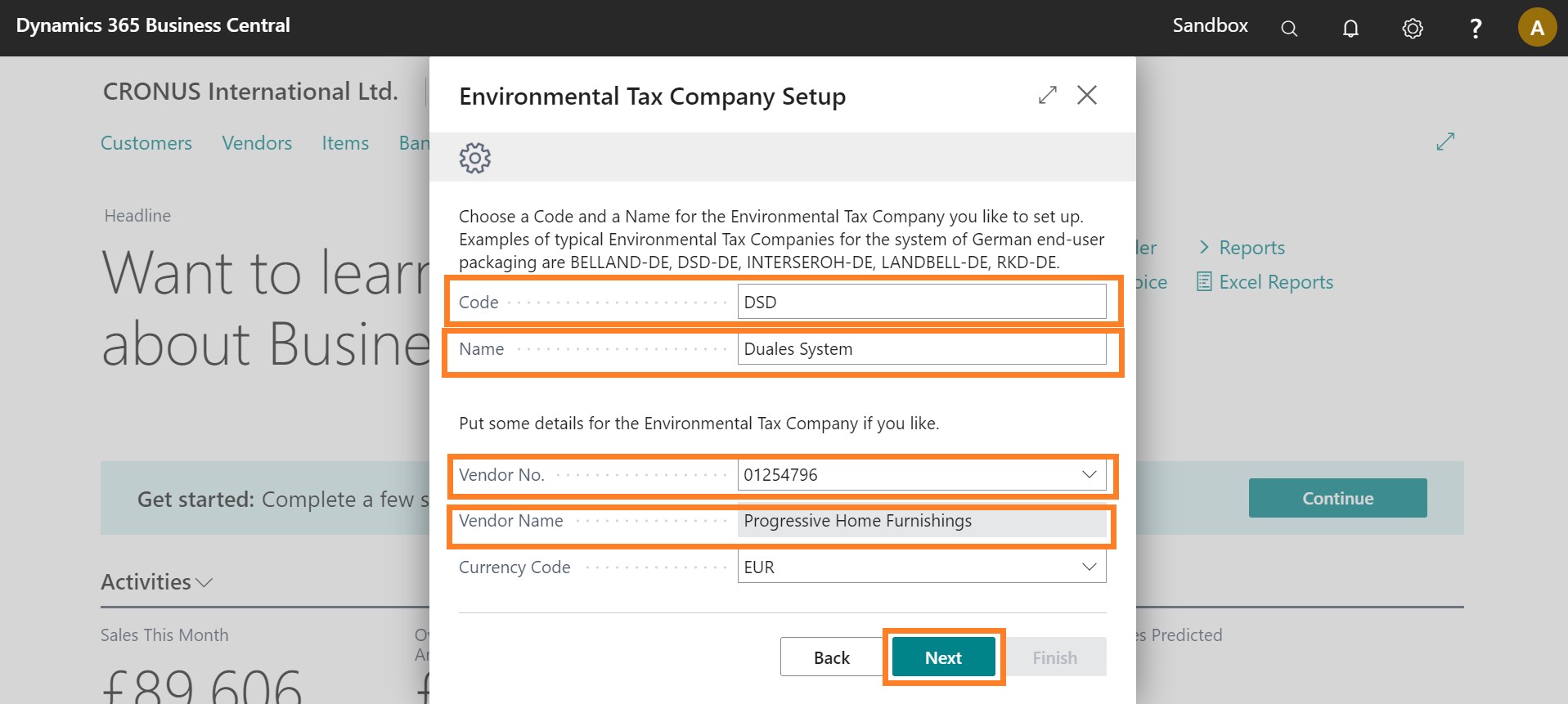
Task: Go to the Items menu
Action: point(345,143)
